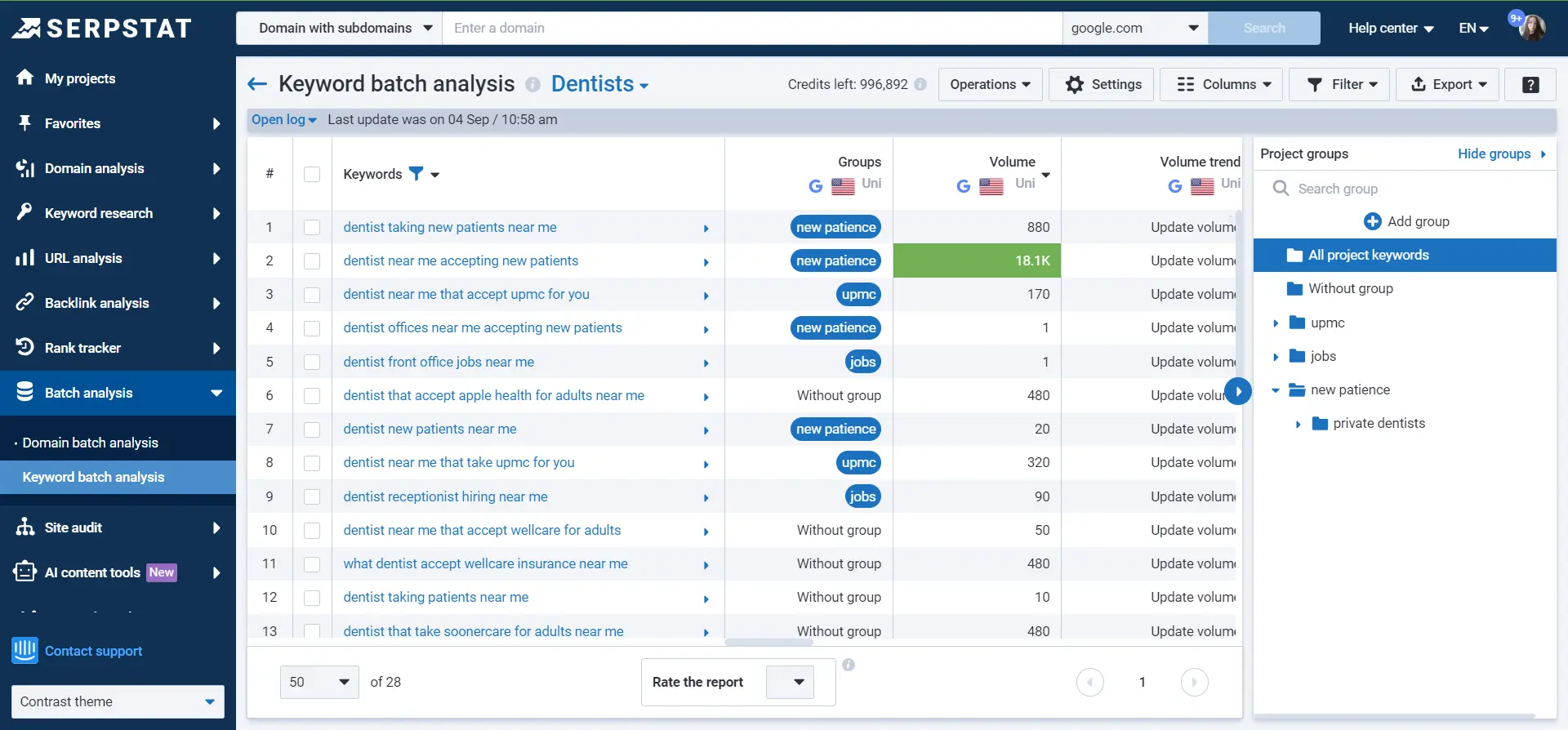
Task: Open user profile avatar
Action: 1531,28
